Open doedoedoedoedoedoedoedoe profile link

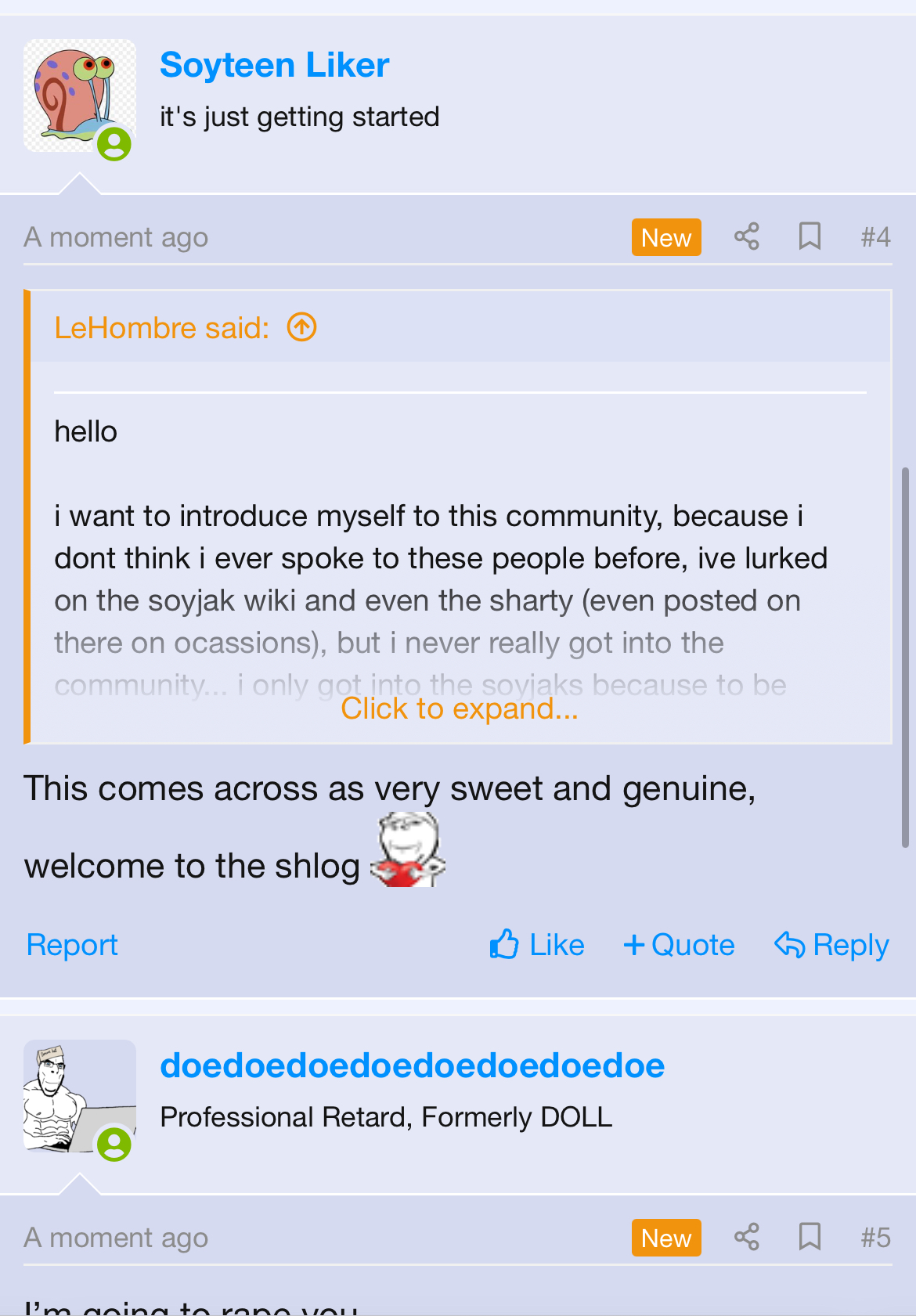(x=413, y=1065)
